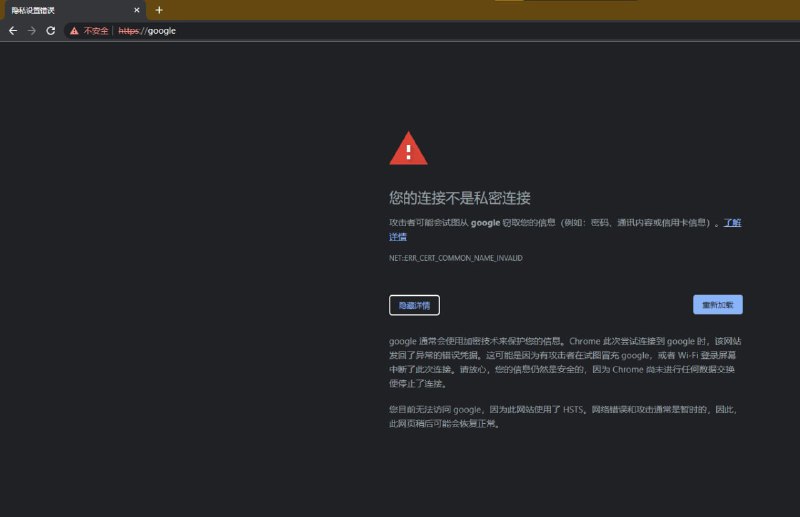800x517 pixels.
Task: Close the 隐私设置错误 tab
Action: (x=137, y=10)
